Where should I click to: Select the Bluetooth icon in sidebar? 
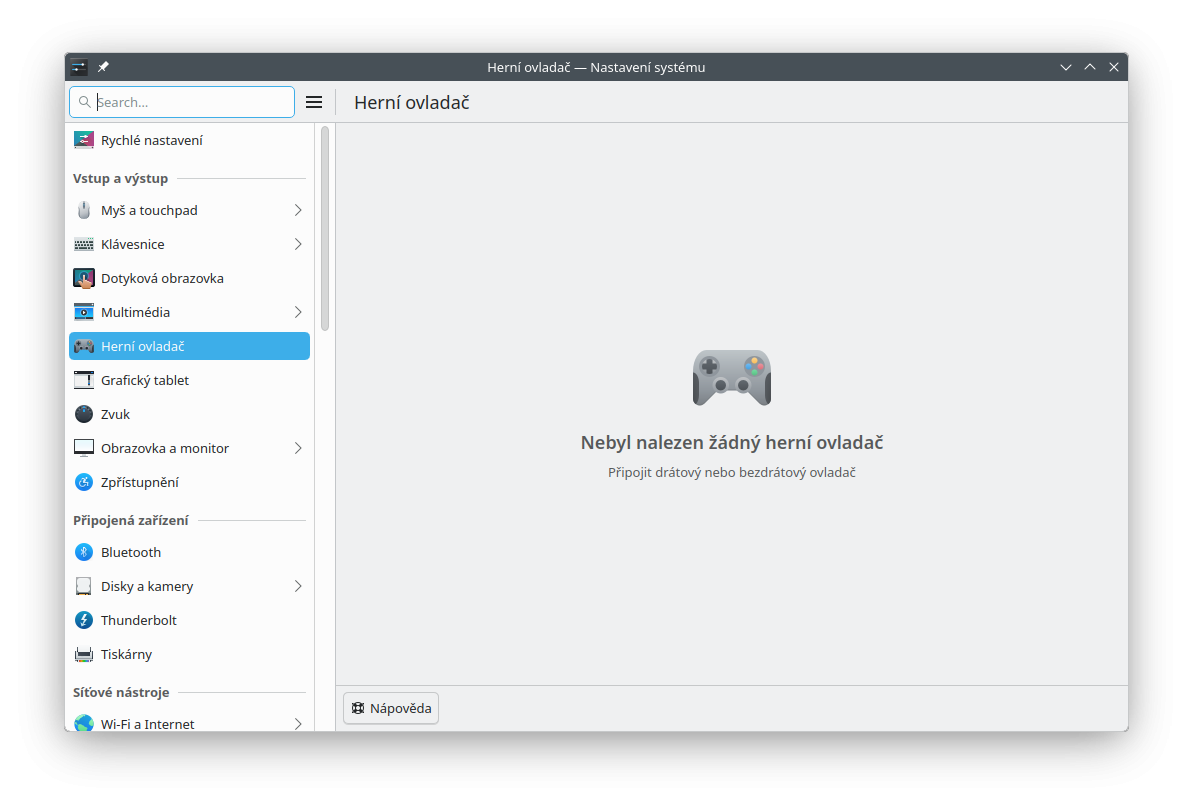(84, 552)
